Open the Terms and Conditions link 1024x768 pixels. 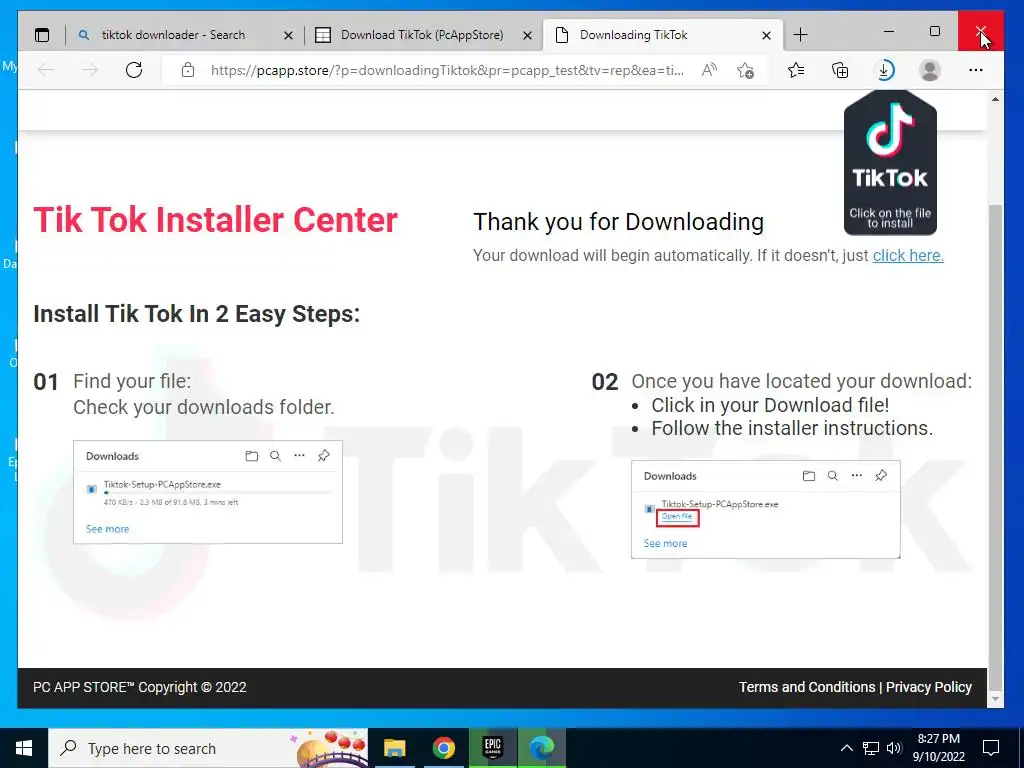click(x=807, y=687)
